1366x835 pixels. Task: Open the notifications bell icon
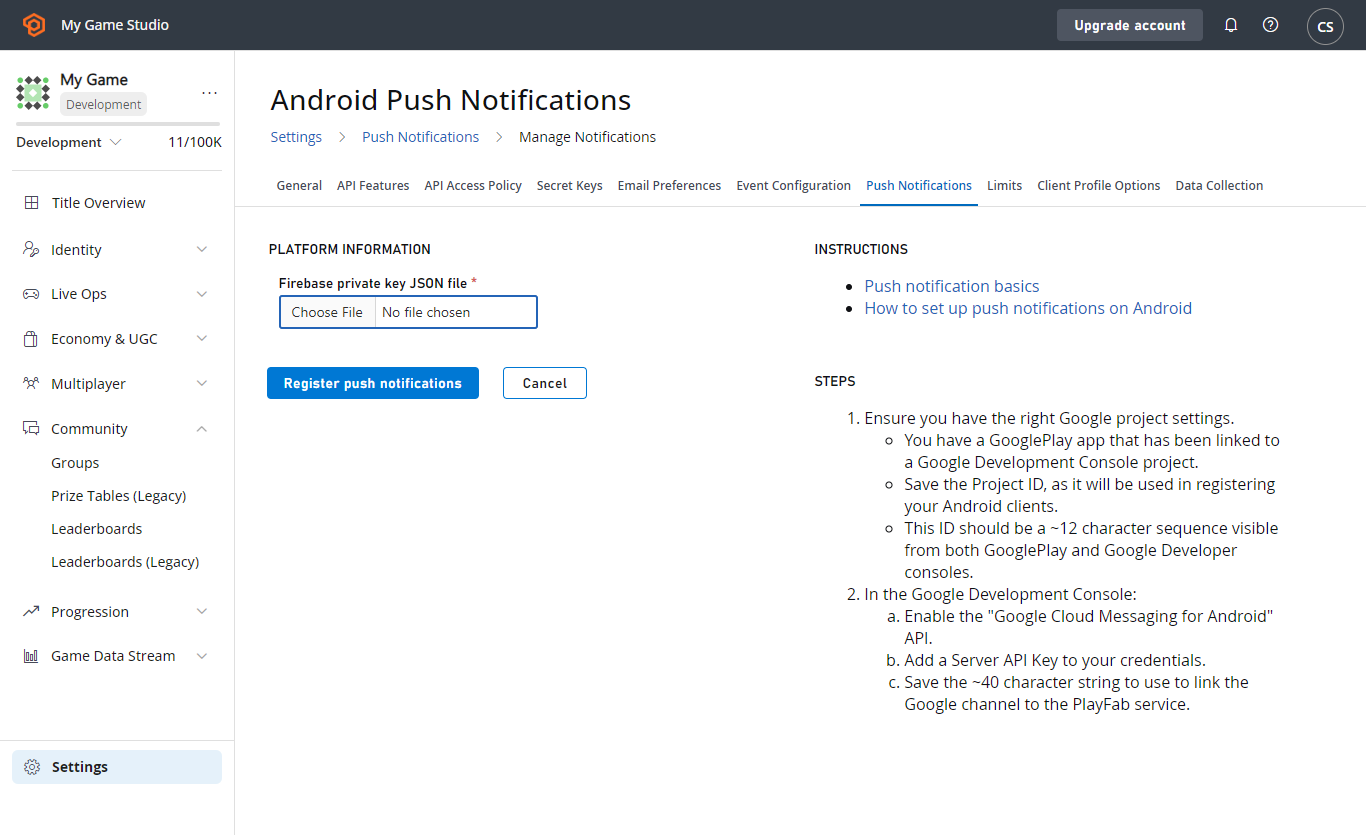click(x=1231, y=25)
